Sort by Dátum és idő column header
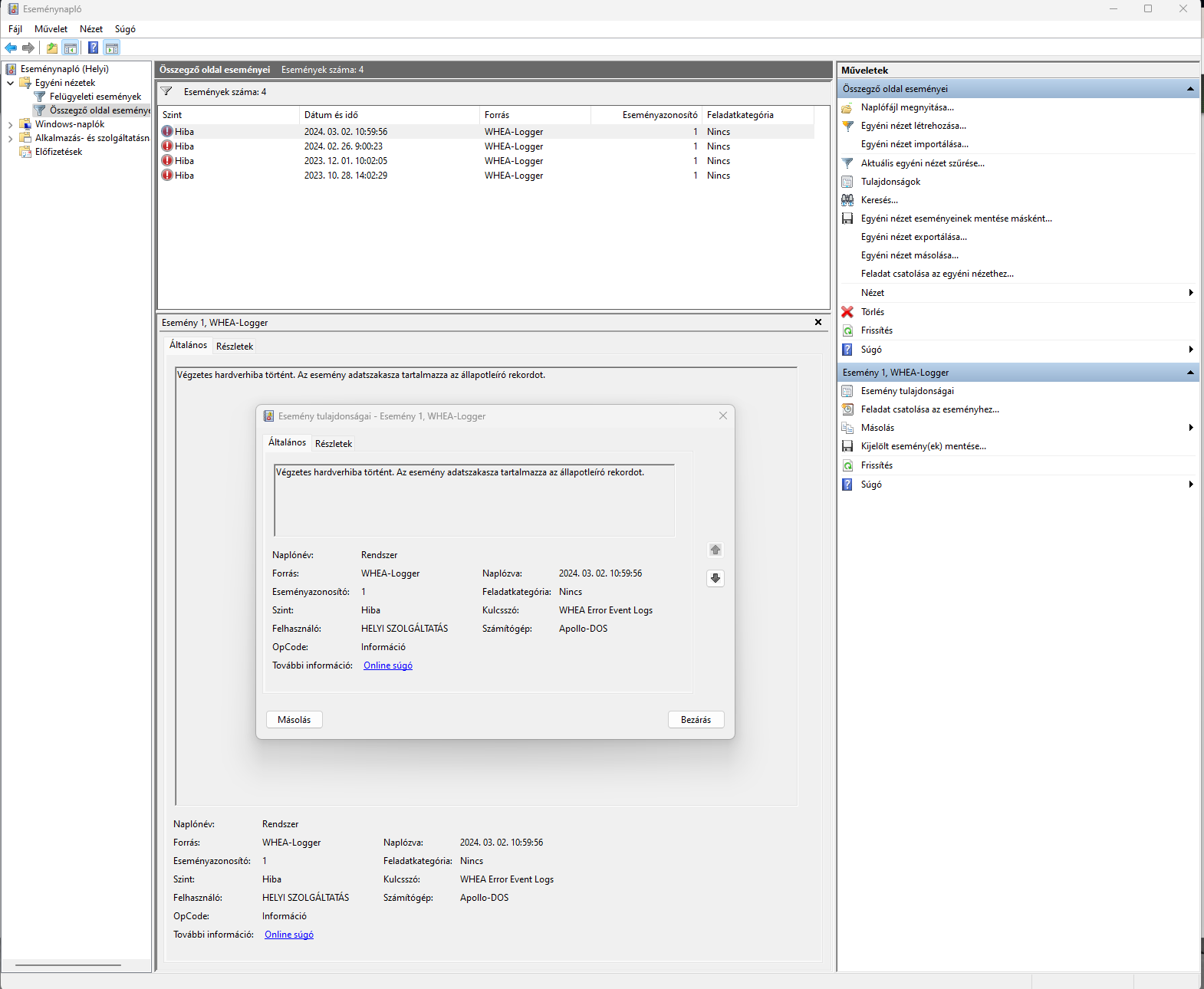The width and height of the screenshot is (1204, 989). pyautogui.click(x=389, y=115)
